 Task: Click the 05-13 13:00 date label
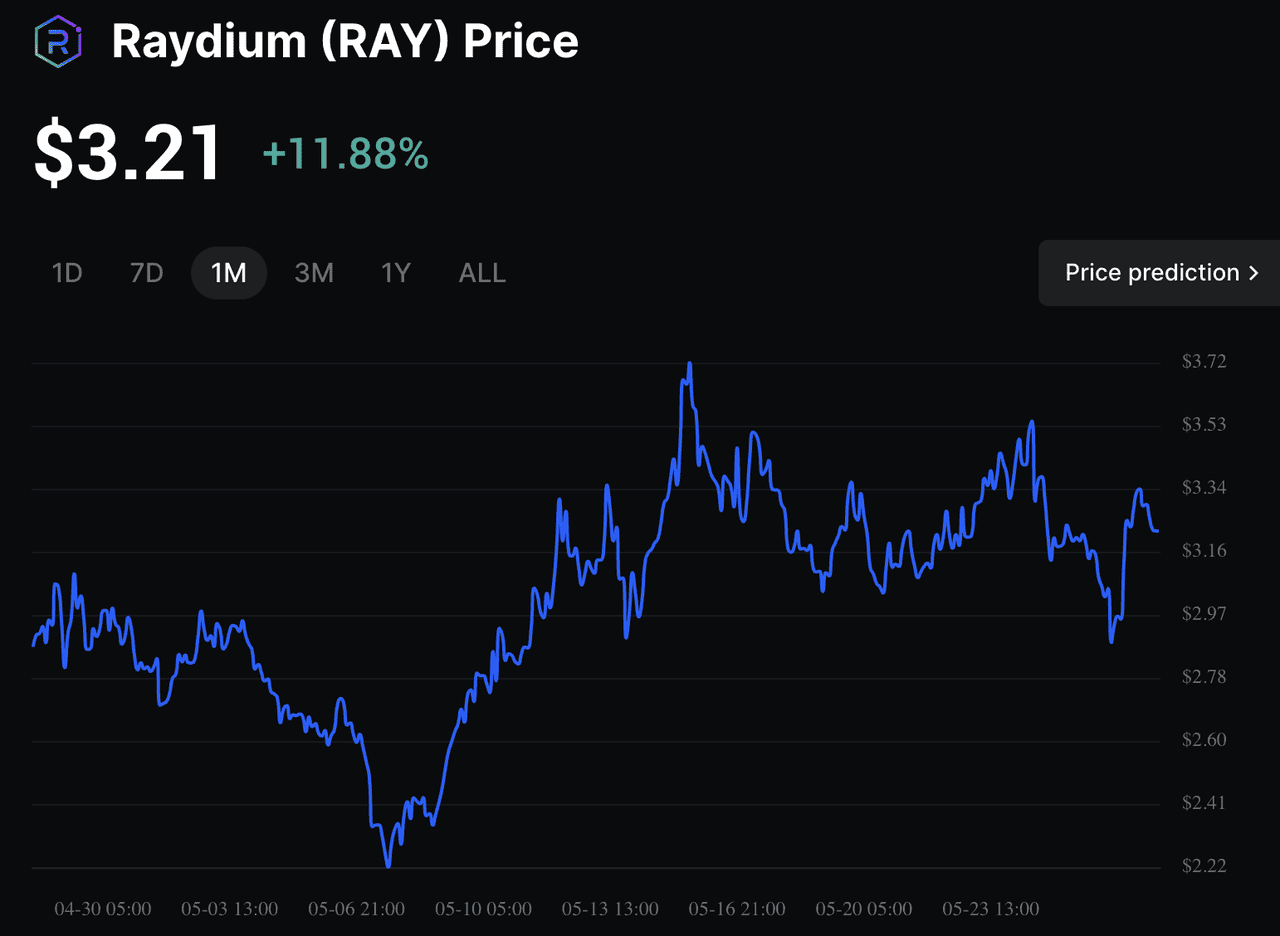click(x=610, y=909)
